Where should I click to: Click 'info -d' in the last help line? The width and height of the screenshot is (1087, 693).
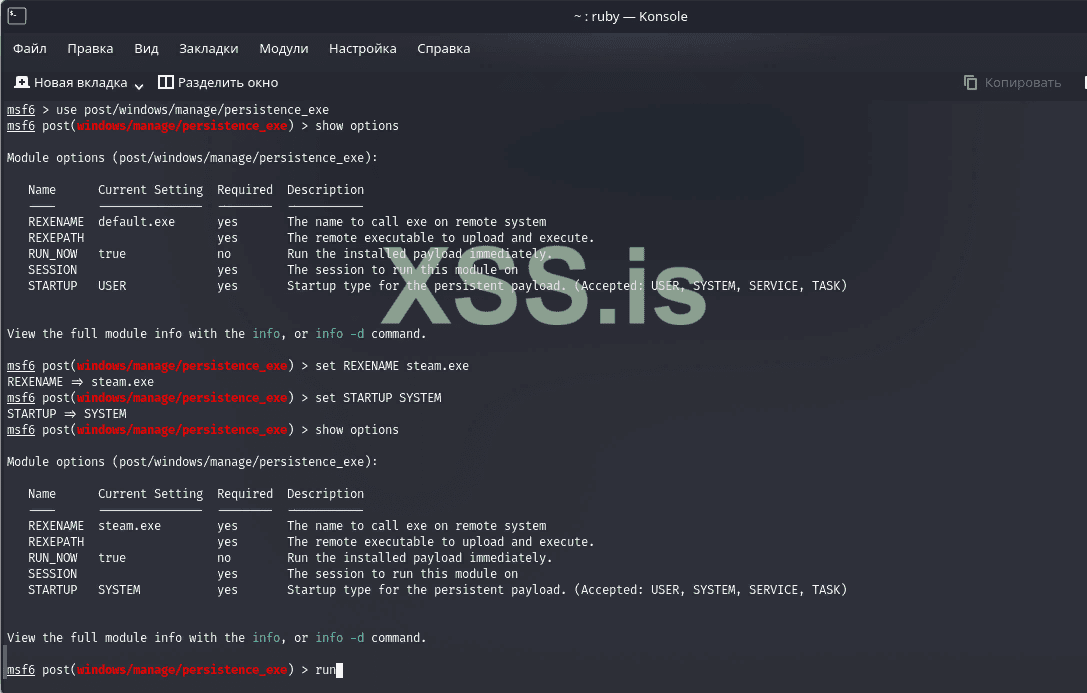click(340, 638)
